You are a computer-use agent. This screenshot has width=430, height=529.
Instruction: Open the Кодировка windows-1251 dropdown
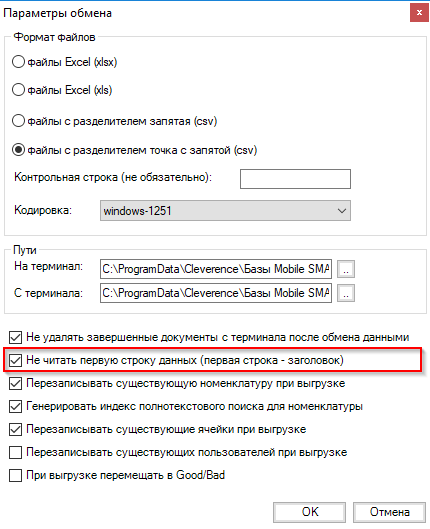click(225, 211)
